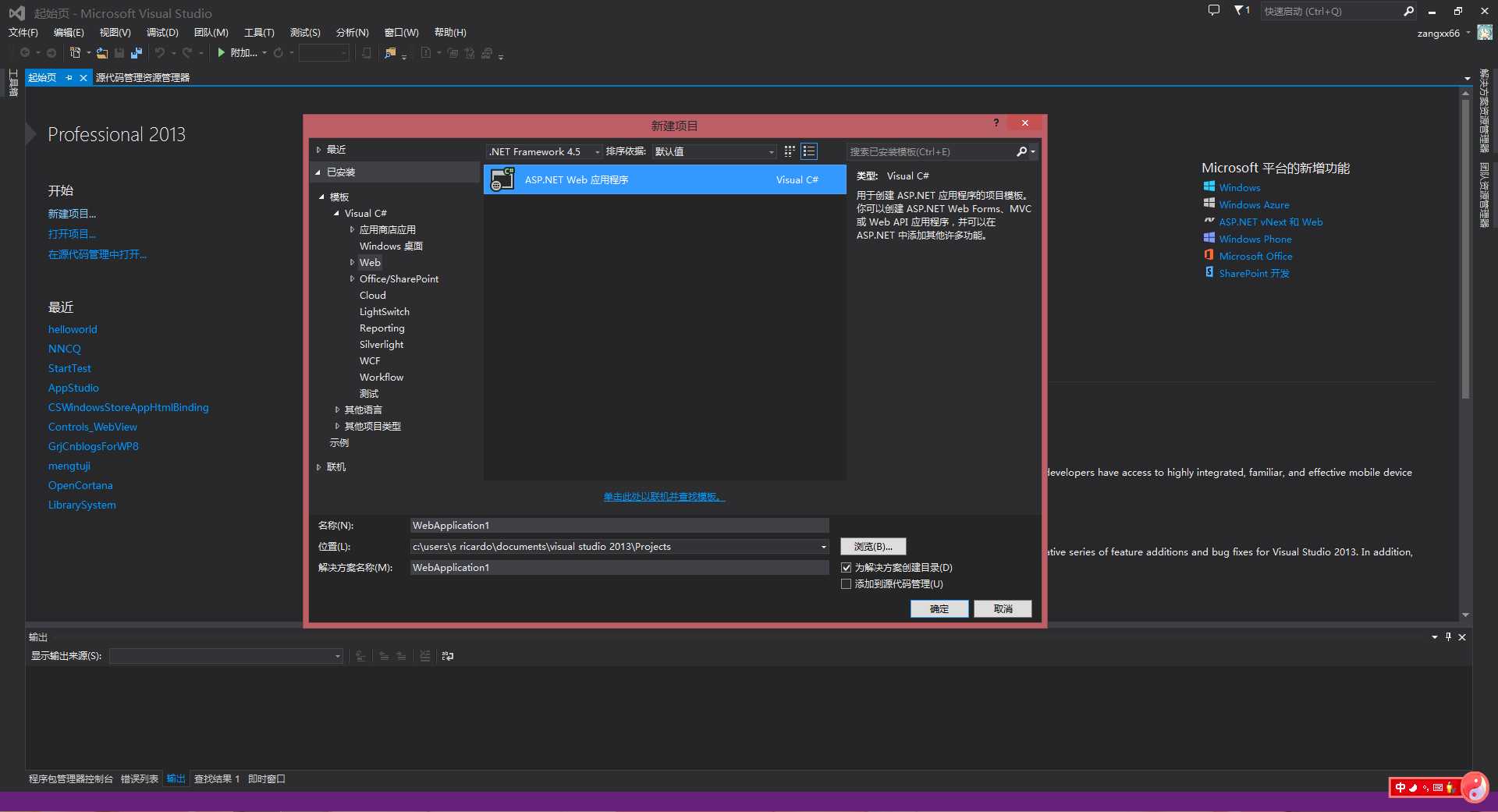Open the 工具(T) menu
Viewport: 1498px width, 812px height.
click(259, 32)
